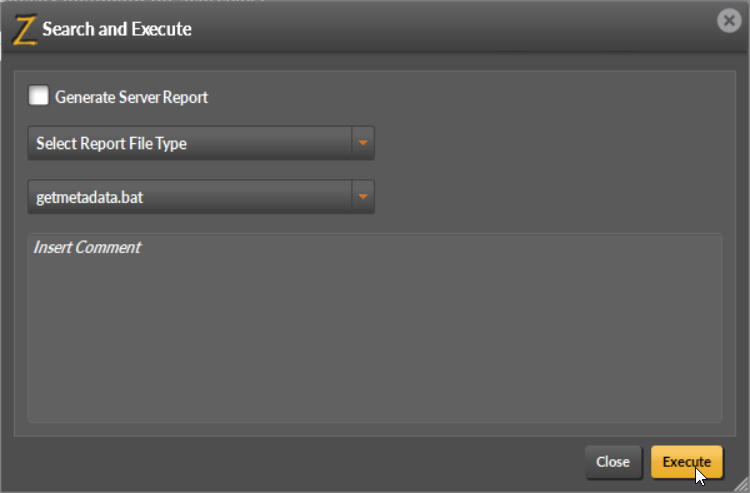This screenshot has height=493, width=750.
Task: Click the Generate Server Report label text
Action: 131,98
